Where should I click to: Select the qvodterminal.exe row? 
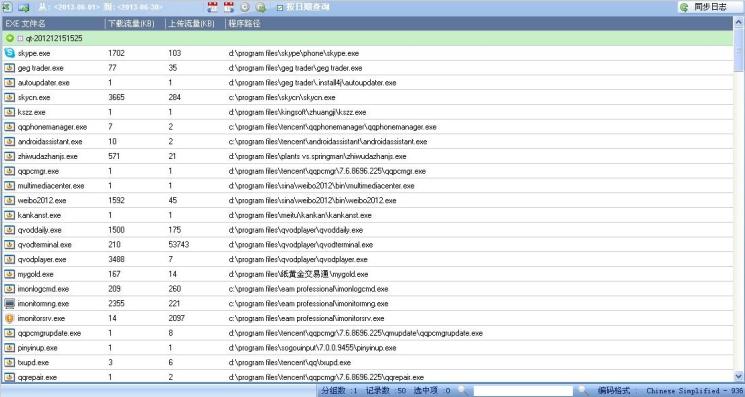click(x=367, y=245)
